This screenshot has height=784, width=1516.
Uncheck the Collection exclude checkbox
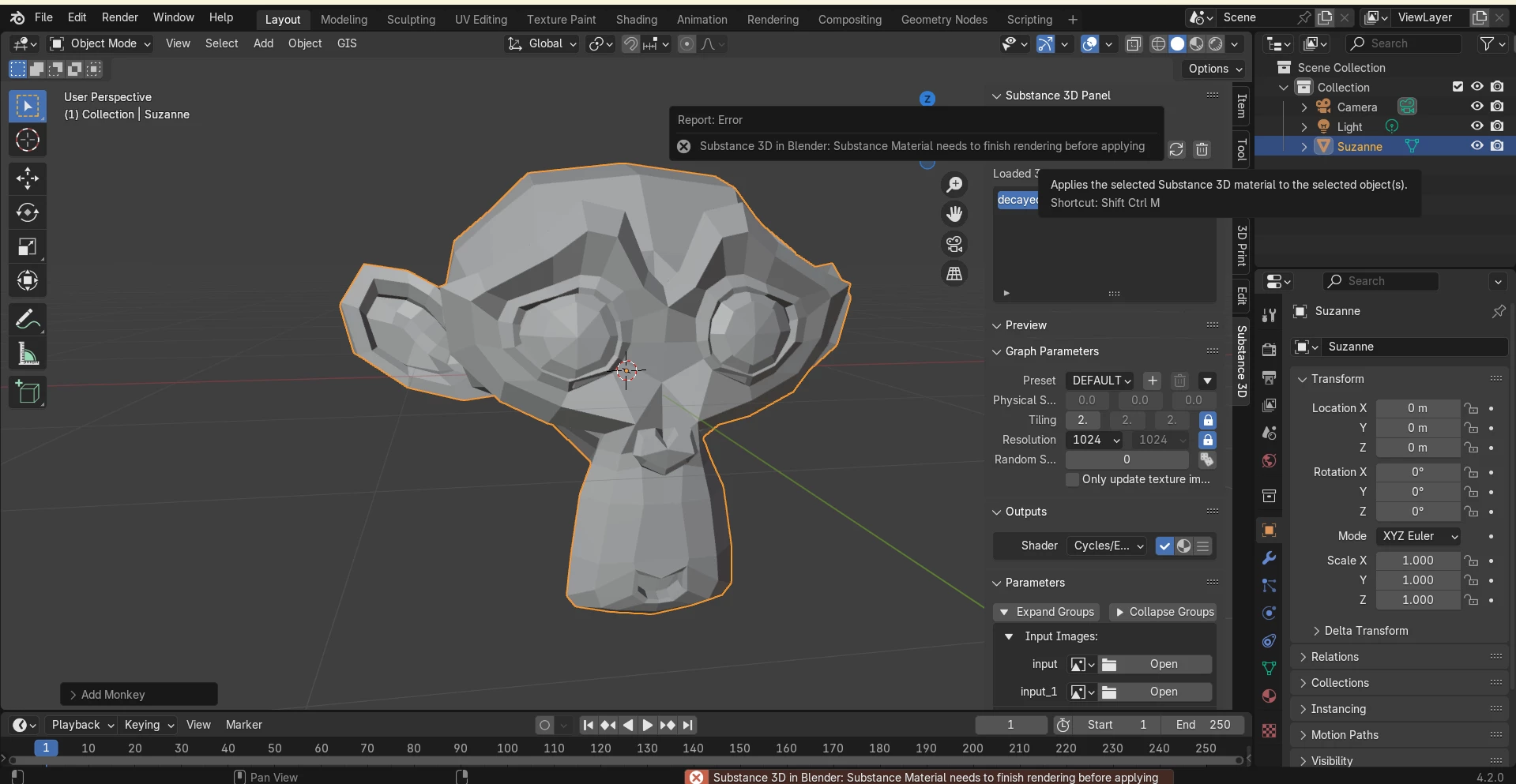[1458, 87]
